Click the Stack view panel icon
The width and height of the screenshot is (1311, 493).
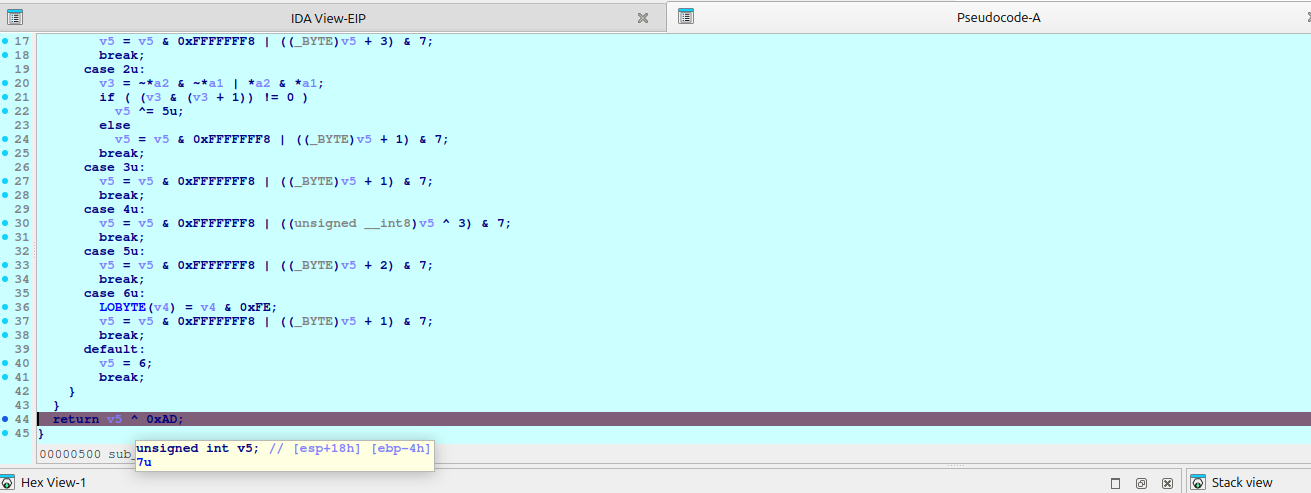pyautogui.click(x=1198, y=483)
